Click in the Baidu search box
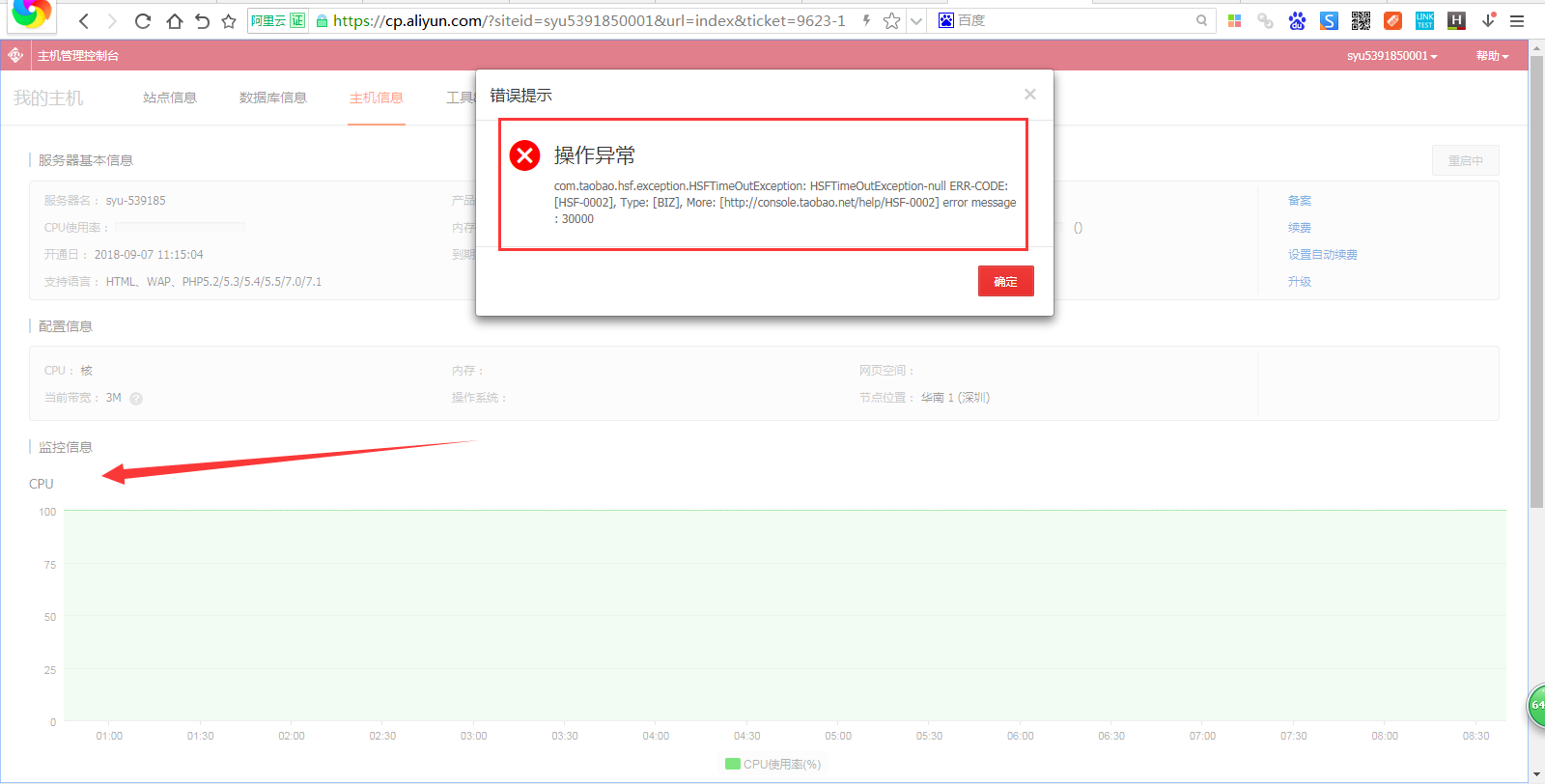 [1072, 20]
